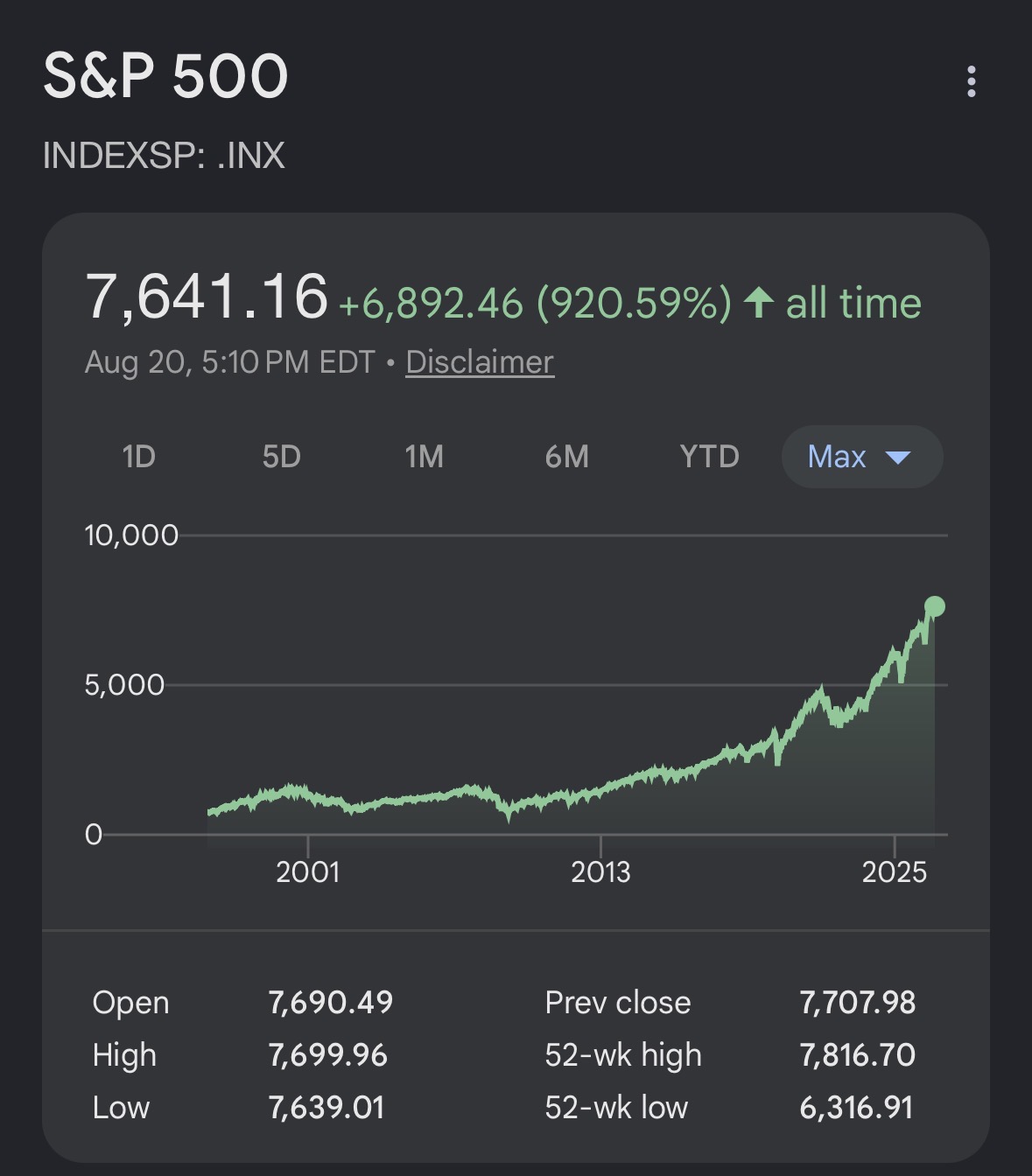Select the 1M time range
The image size is (1032, 1176).
[x=424, y=457]
